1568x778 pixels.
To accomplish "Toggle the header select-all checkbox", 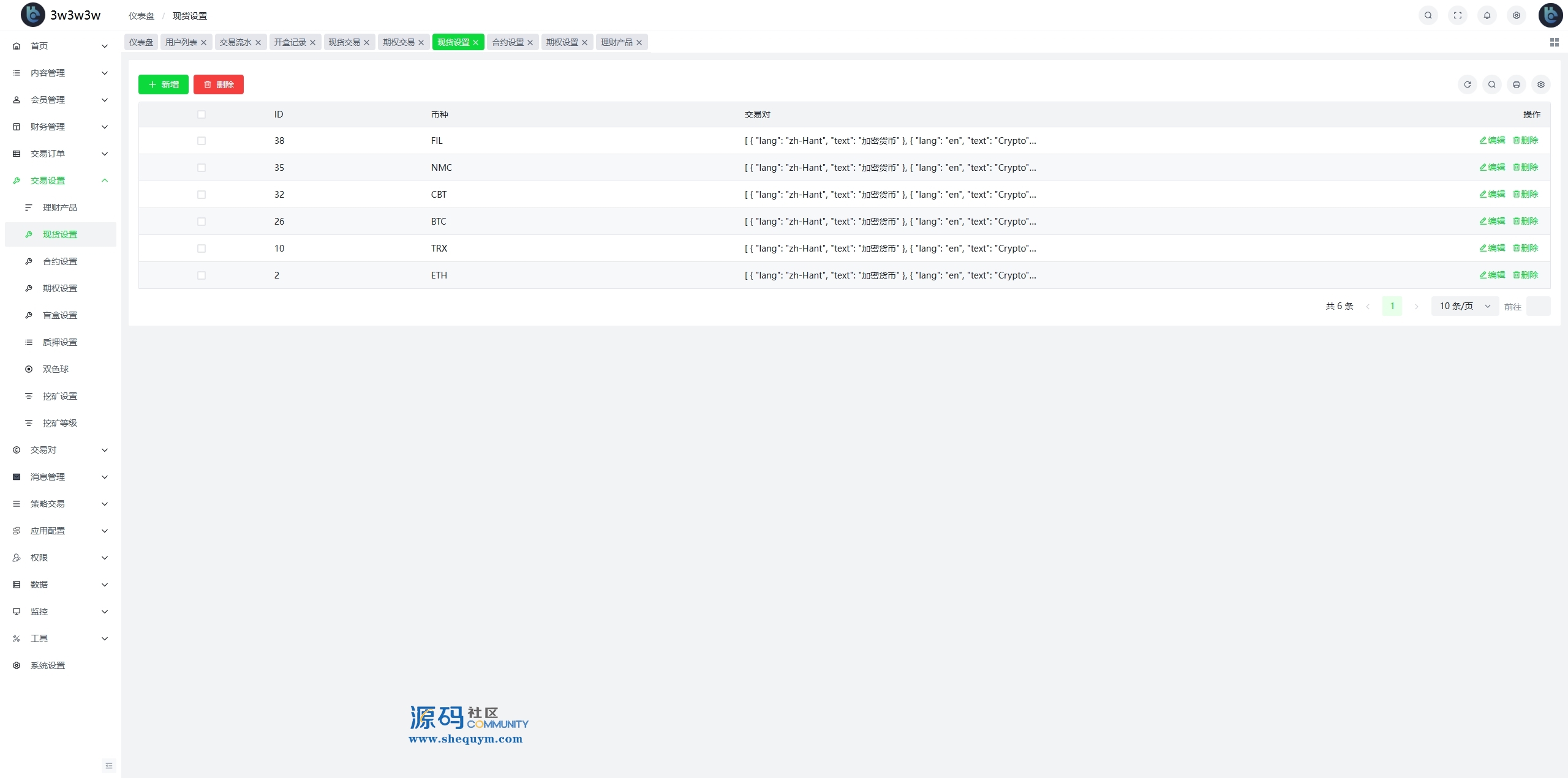I will tap(202, 114).
